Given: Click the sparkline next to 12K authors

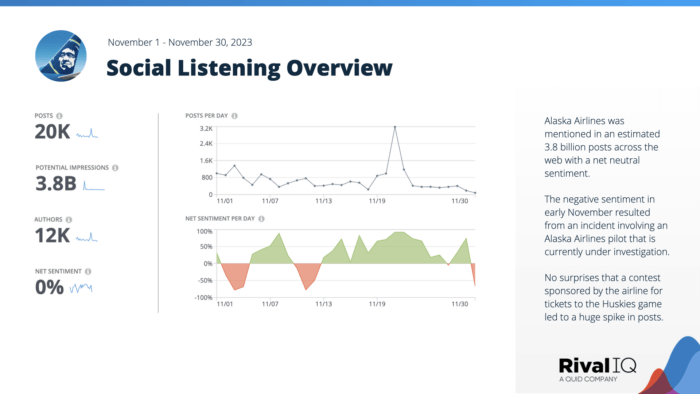Looking at the screenshot, I should pyautogui.click(x=87, y=237).
